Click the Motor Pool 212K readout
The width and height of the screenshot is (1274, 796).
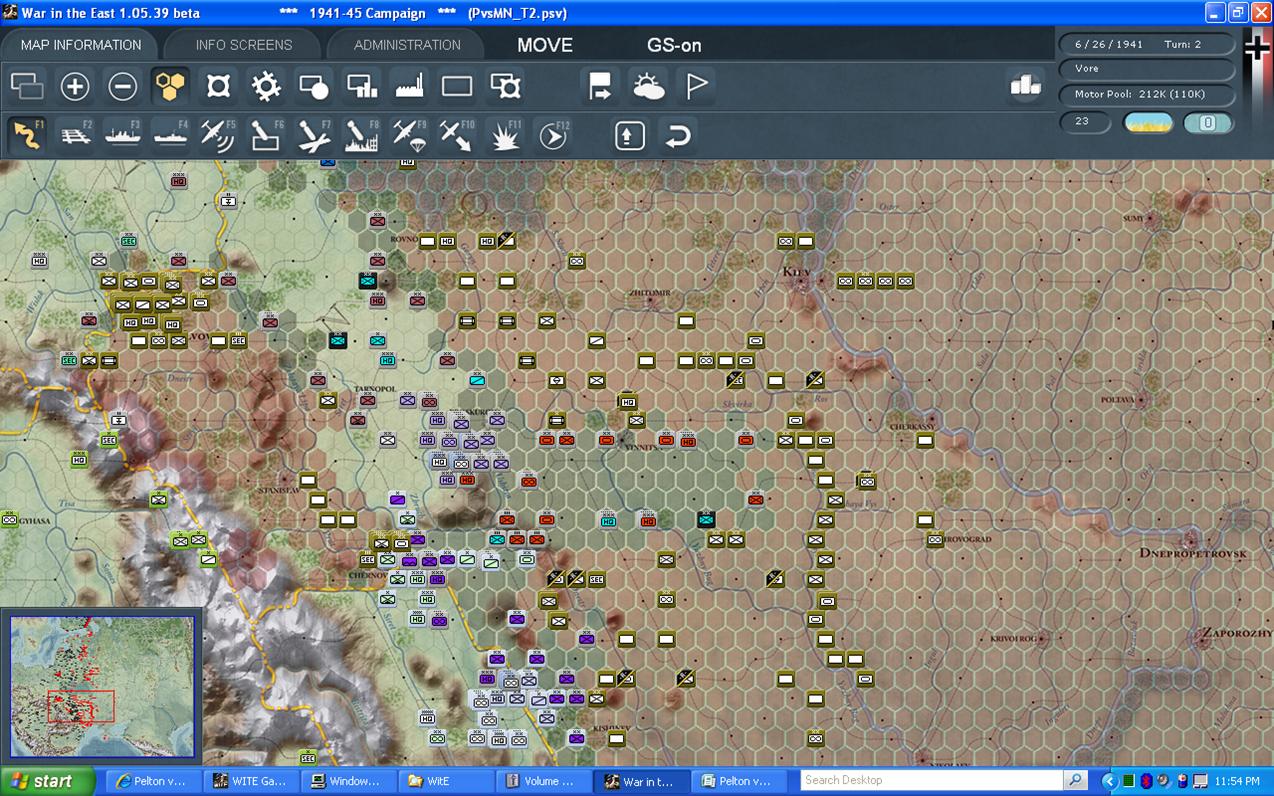pos(1146,94)
